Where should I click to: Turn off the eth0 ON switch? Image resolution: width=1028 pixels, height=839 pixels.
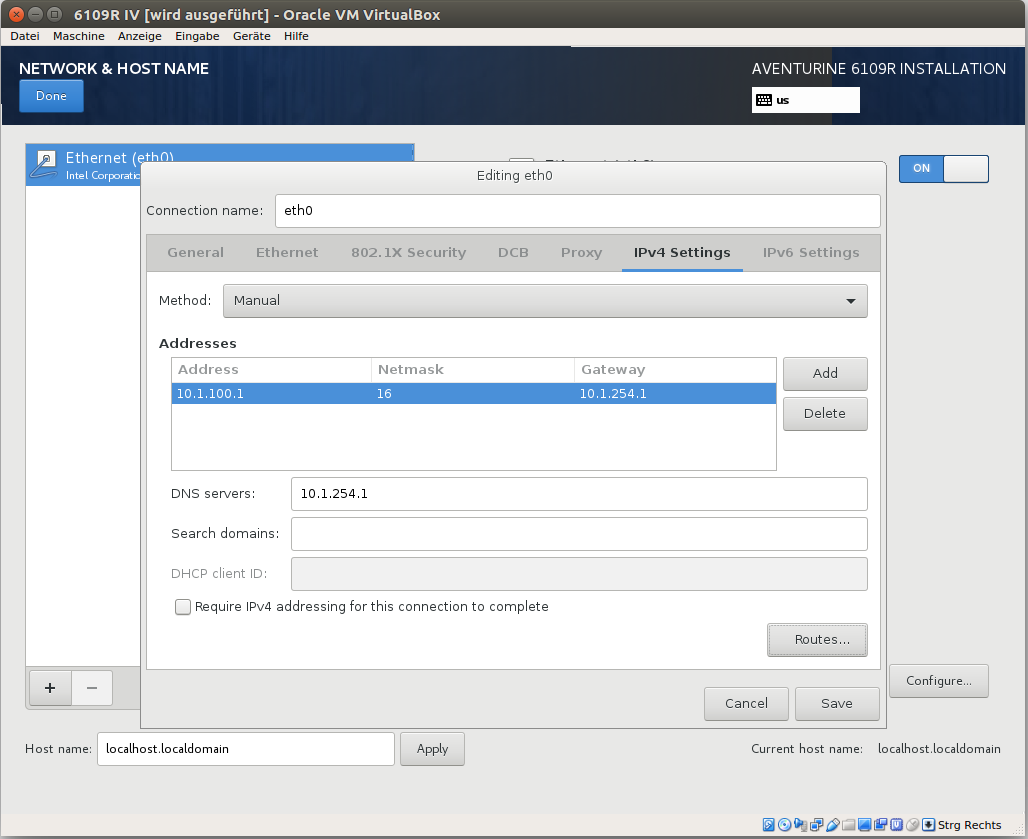(x=943, y=168)
